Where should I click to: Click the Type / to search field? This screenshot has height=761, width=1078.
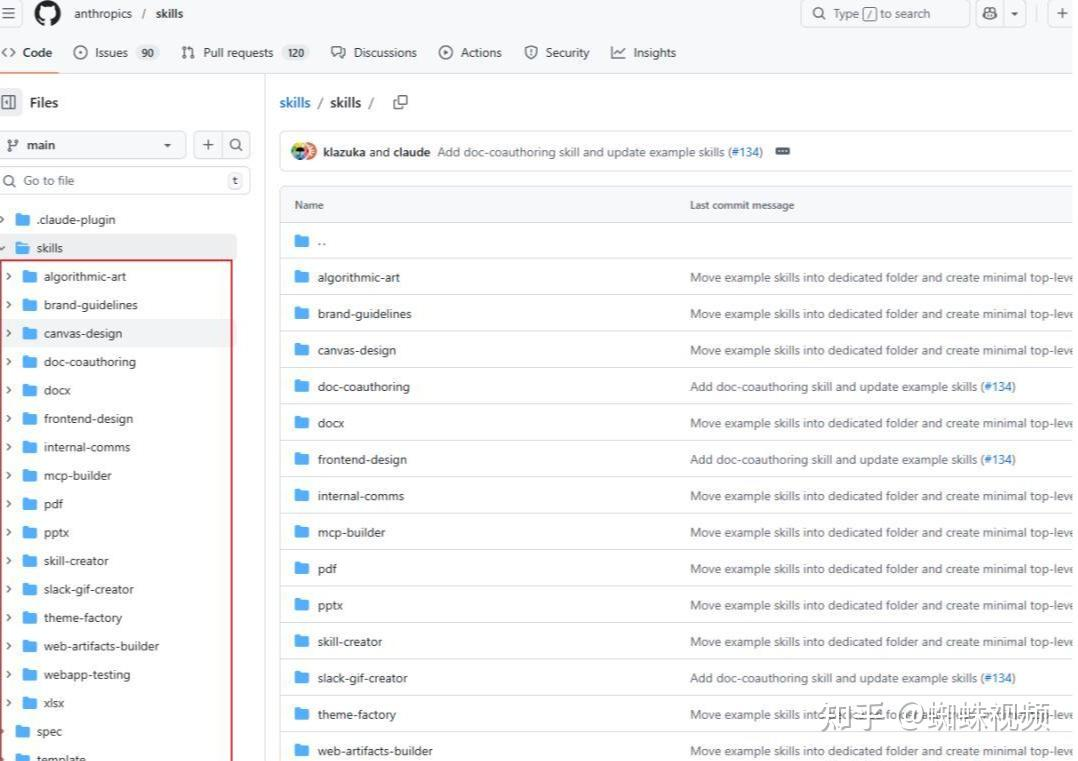click(x=885, y=13)
